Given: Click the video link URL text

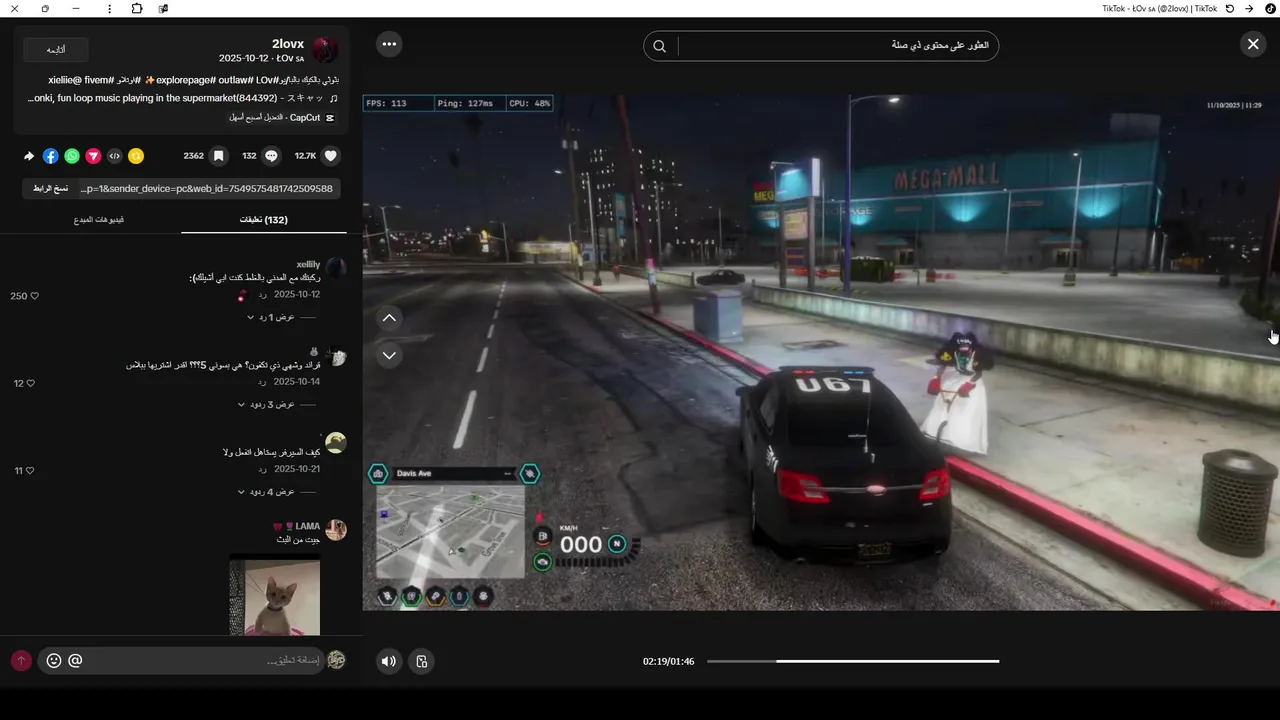Looking at the screenshot, I should tap(207, 189).
